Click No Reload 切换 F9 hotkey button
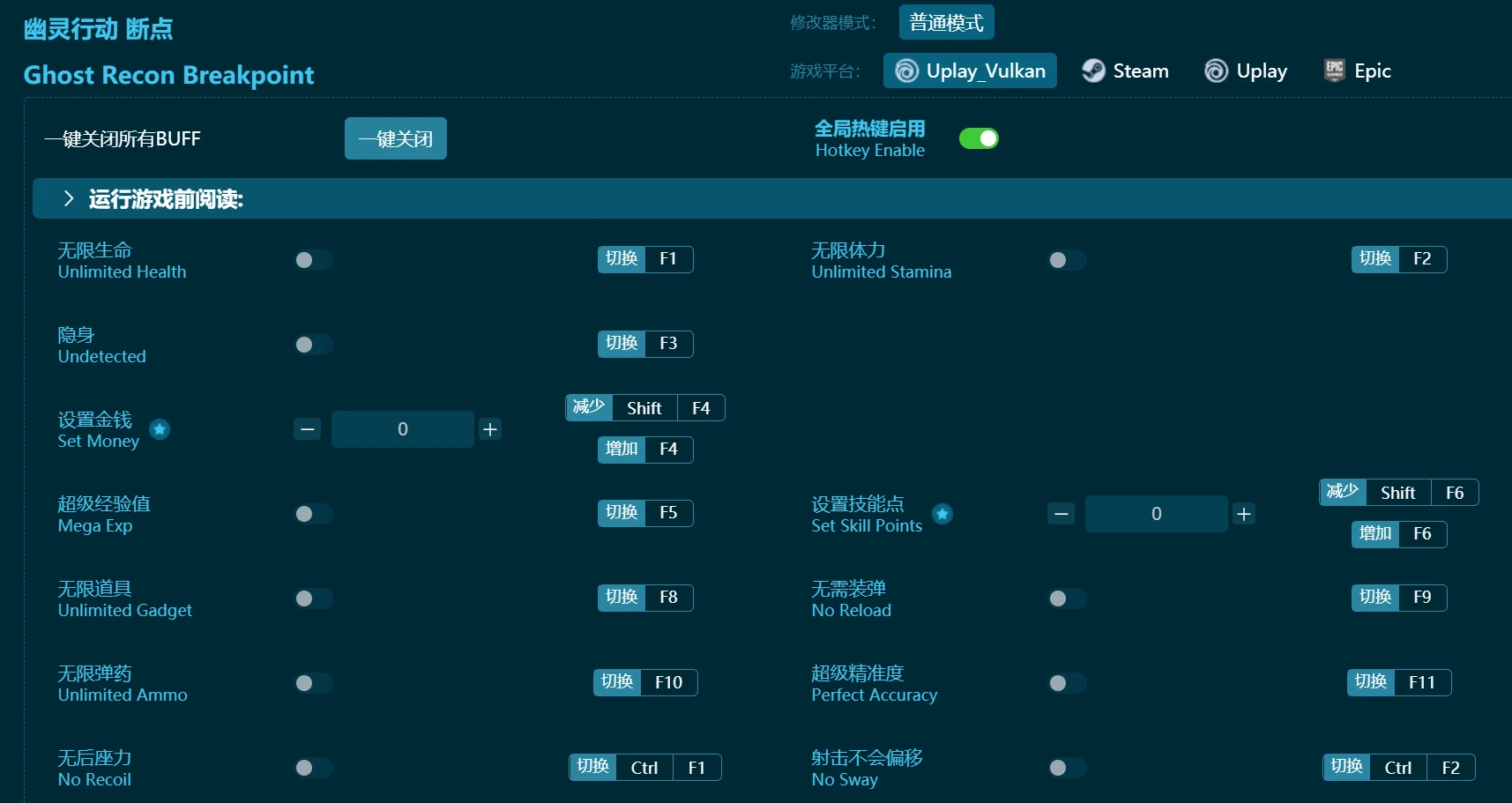Screen dimensions: 1512x803 click(1399, 598)
